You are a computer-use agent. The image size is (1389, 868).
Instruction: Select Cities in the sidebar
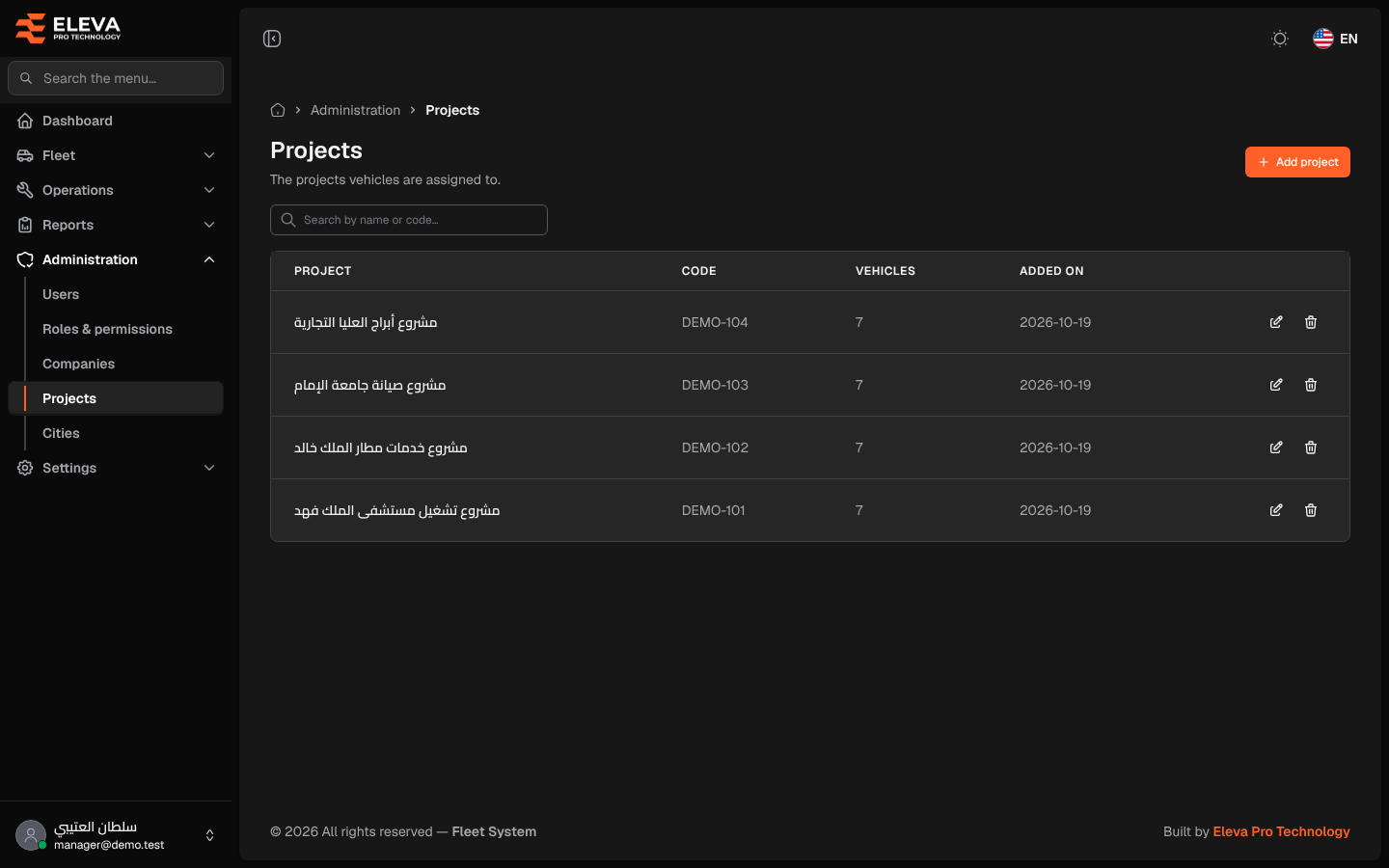point(61,433)
